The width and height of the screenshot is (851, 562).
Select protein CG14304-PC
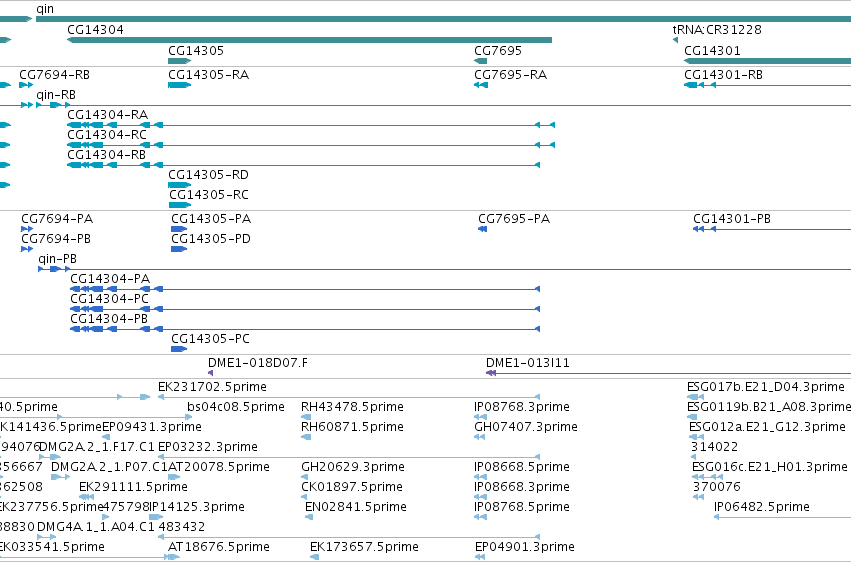point(109,299)
